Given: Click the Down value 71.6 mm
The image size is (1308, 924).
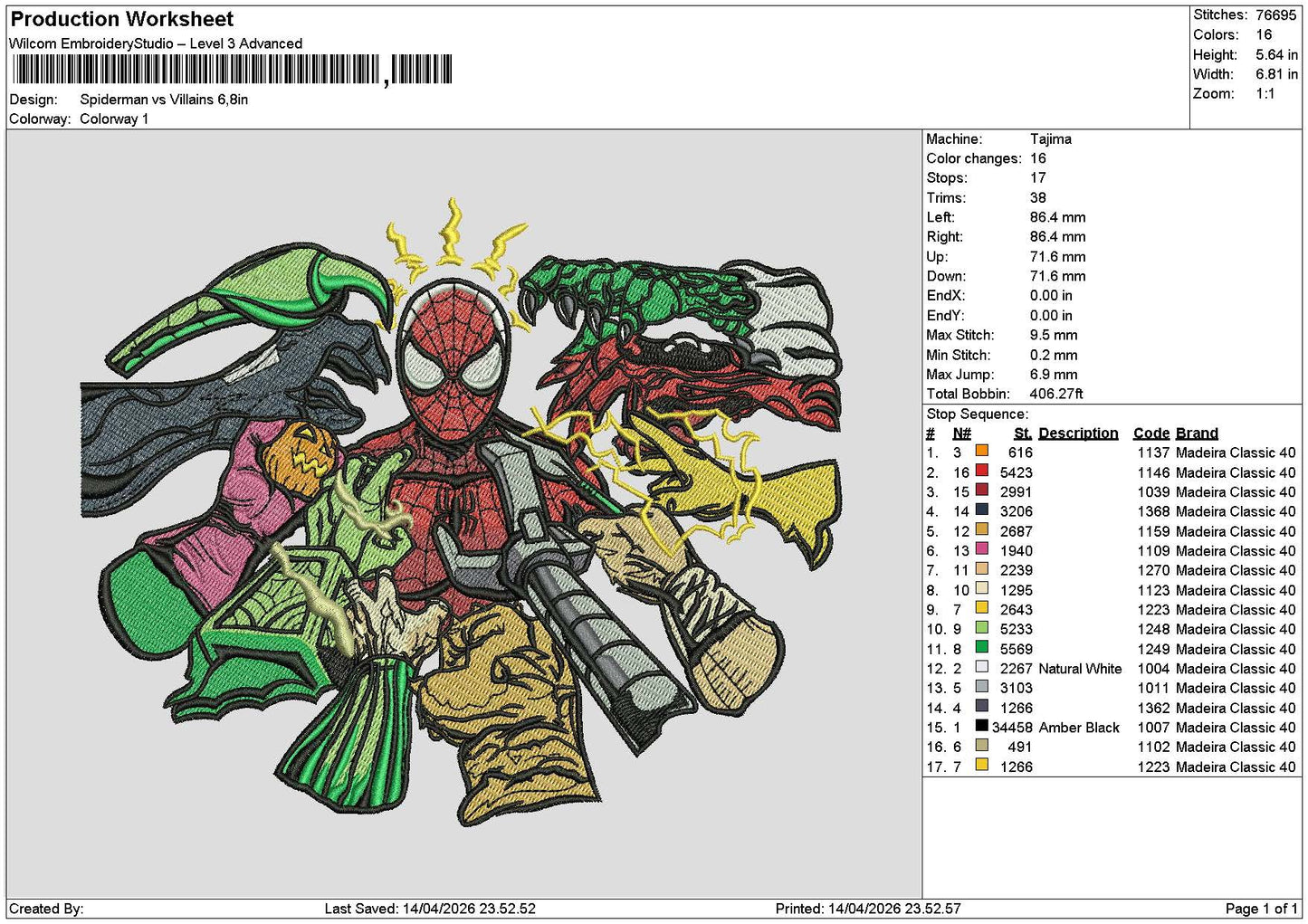Looking at the screenshot, I should [1058, 276].
